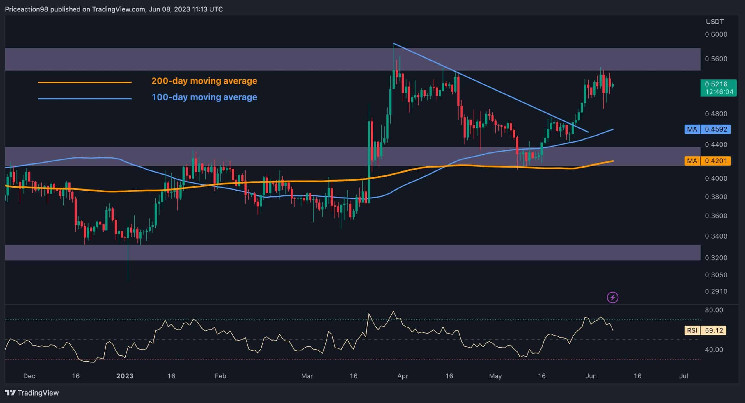Click the Apr date on time axis
745x403 pixels.
coord(402,376)
